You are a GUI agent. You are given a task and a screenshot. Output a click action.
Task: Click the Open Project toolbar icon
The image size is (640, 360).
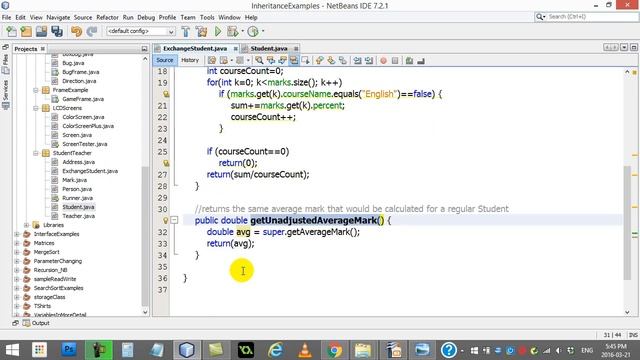pos(41,31)
